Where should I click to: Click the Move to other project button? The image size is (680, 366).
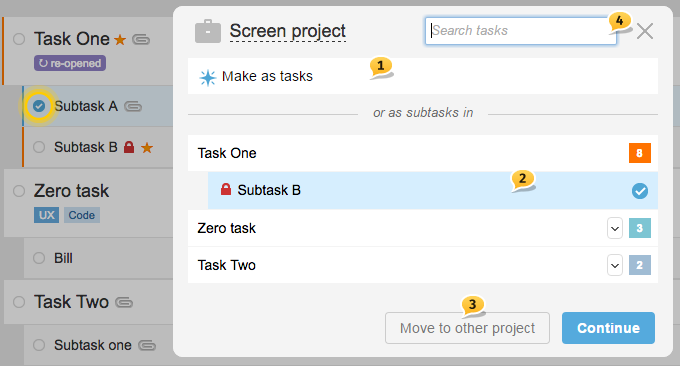[468, 328]
